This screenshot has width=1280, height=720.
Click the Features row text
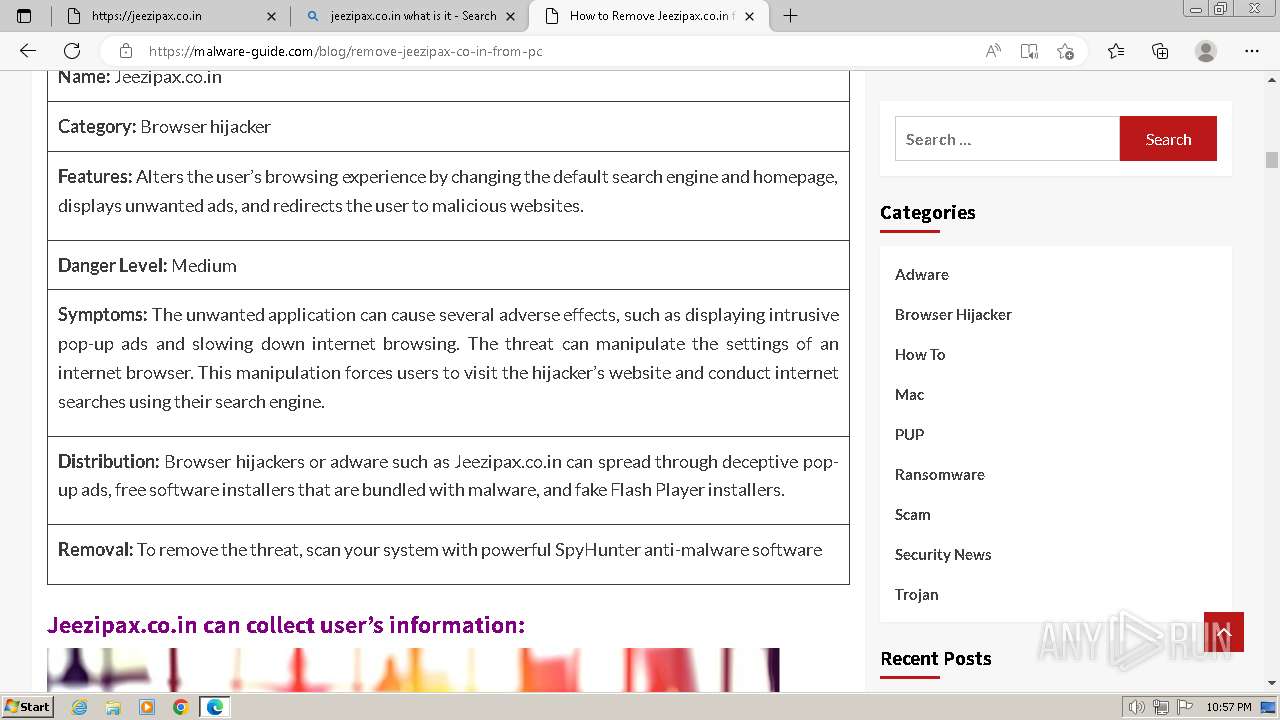click(x=448, y=191)
